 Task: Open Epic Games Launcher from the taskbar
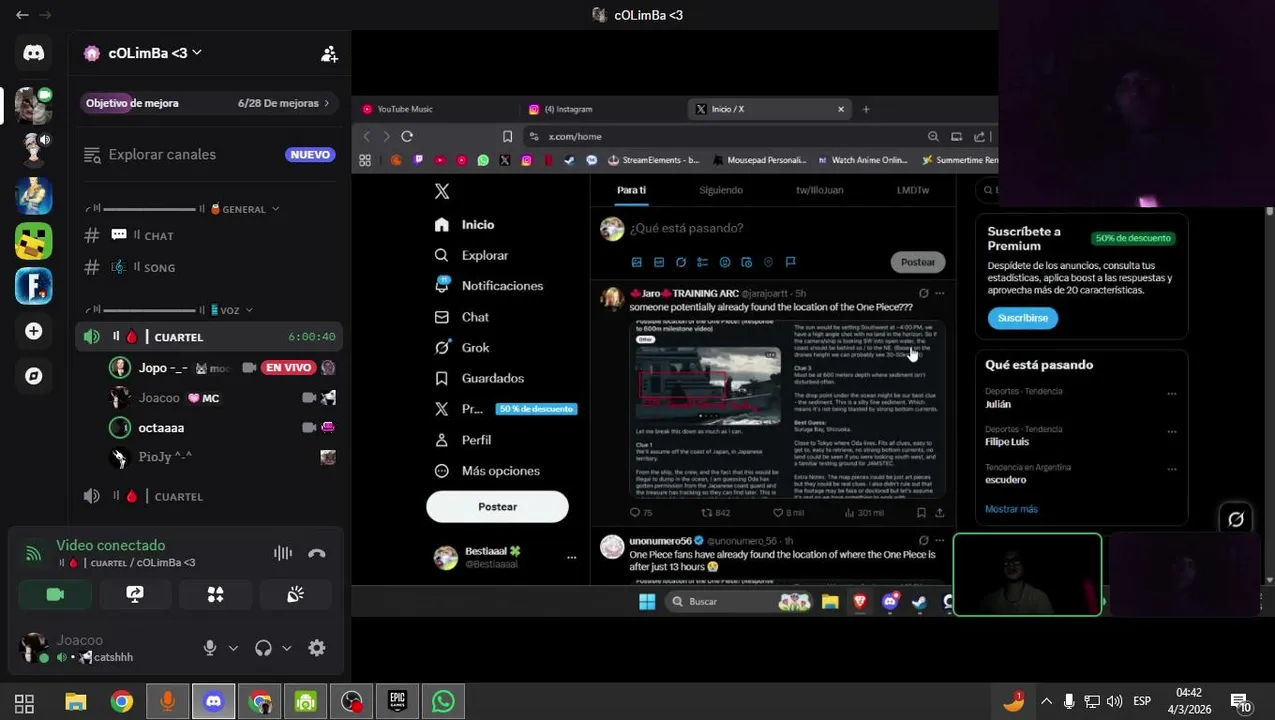[397, 702]
